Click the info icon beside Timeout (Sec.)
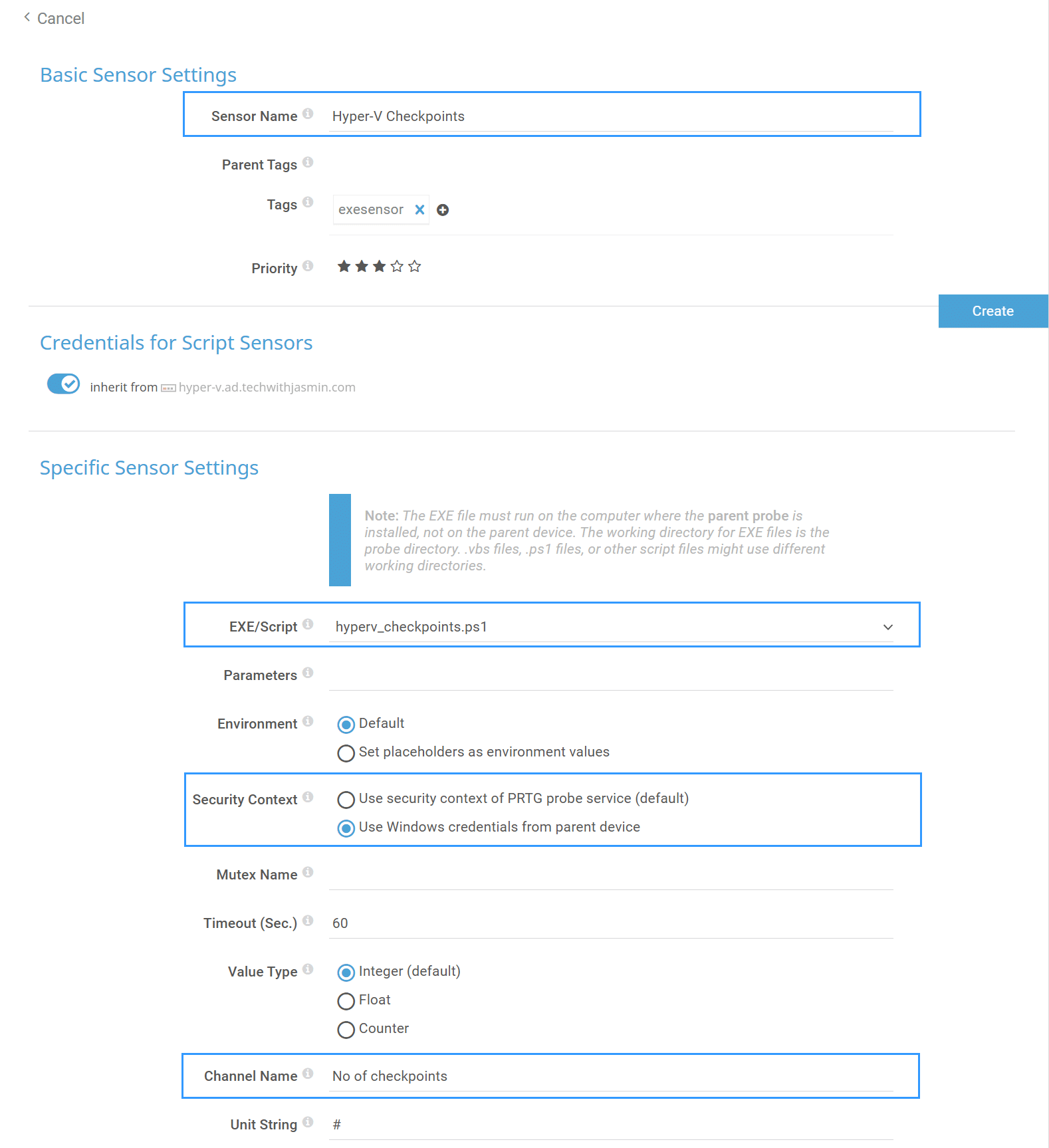 (x=308, y=921)
